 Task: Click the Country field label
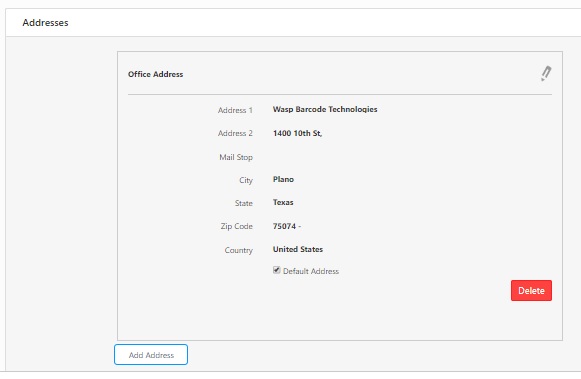click(238, 250)
